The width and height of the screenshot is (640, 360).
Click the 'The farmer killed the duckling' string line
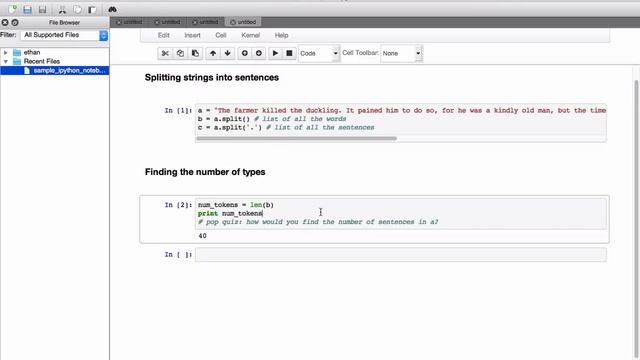coord(402,110)
